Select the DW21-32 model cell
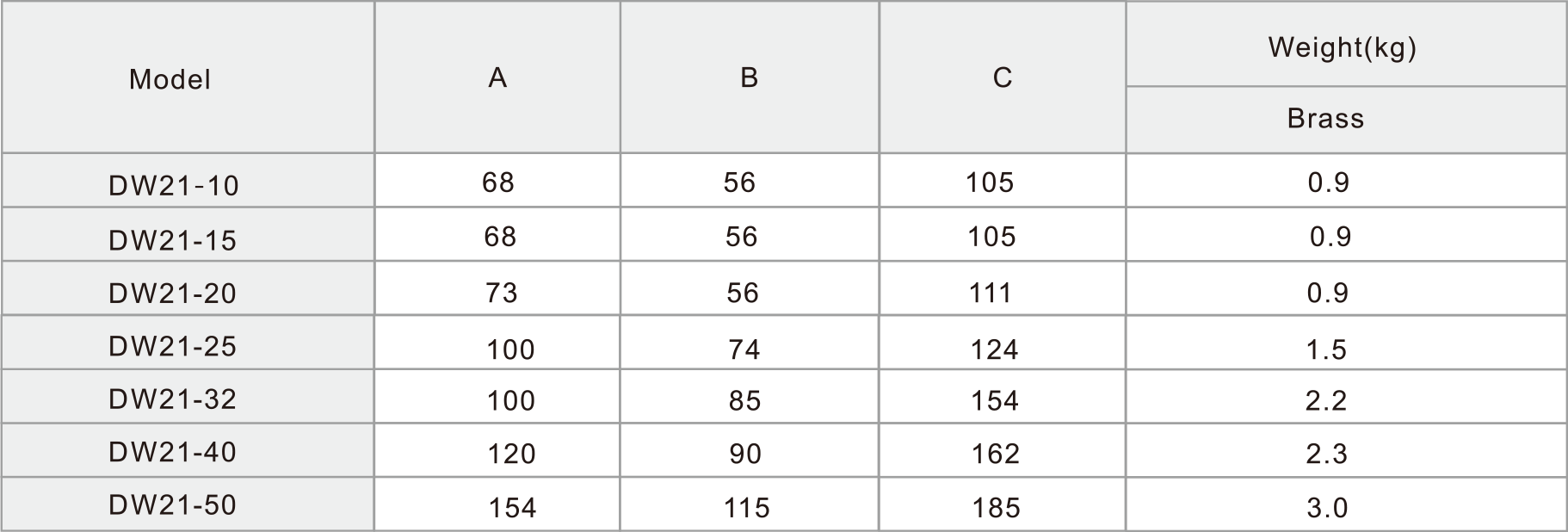1568x532 pixels. click(x=188, y=396)
